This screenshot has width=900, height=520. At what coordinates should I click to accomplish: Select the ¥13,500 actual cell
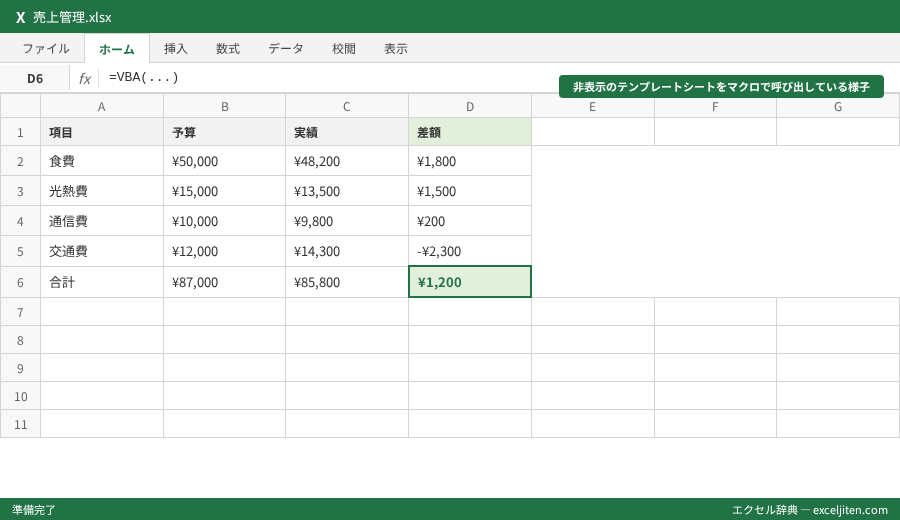(347, 191)
